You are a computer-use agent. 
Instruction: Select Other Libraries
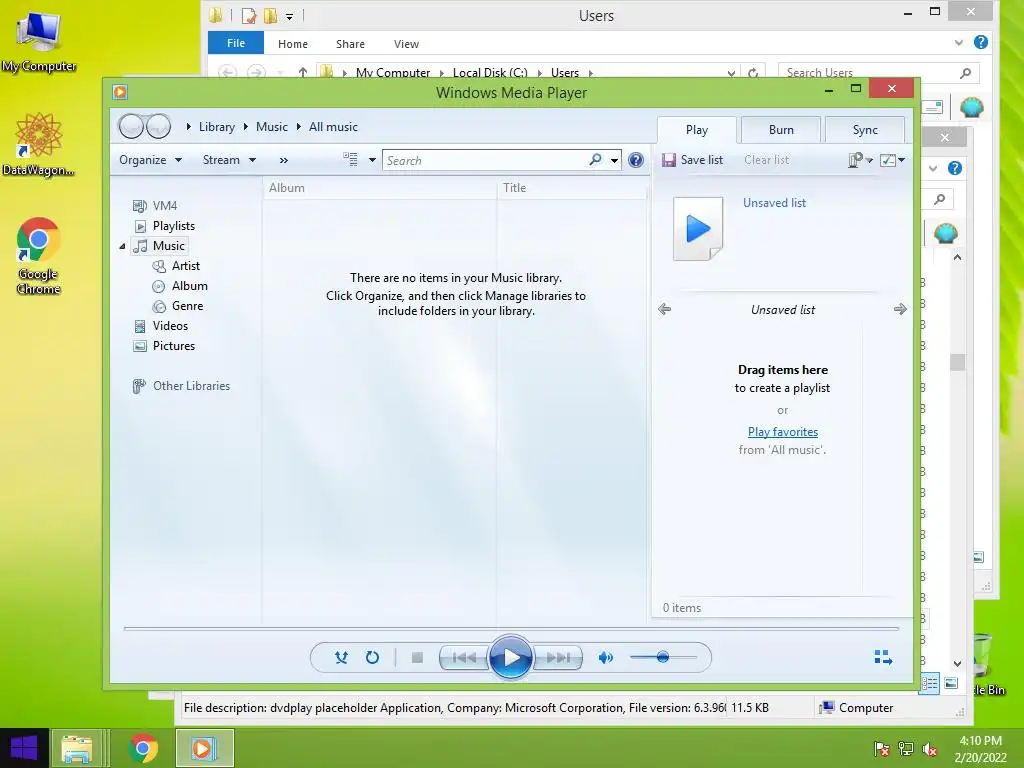pyautogui.click(x=182, y=386)
